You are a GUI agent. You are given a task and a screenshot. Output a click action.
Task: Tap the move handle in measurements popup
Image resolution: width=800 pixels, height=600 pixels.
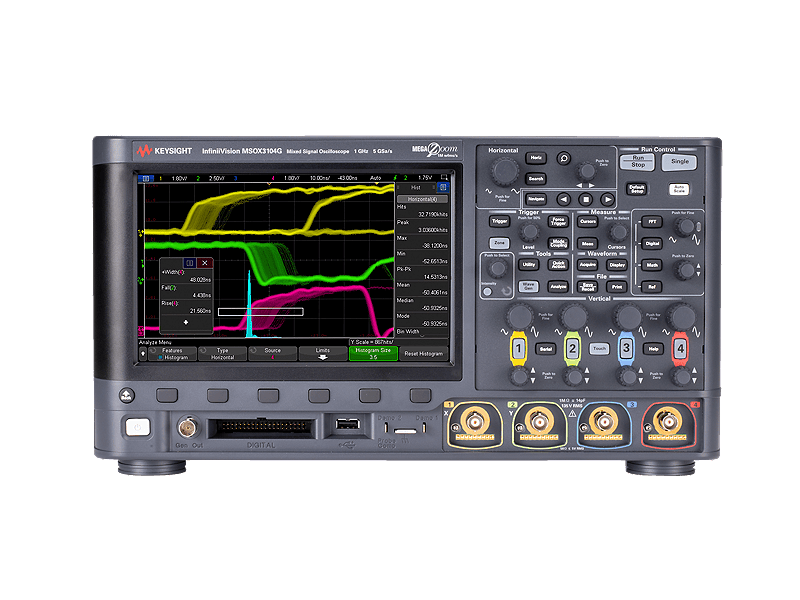(186, 322)
